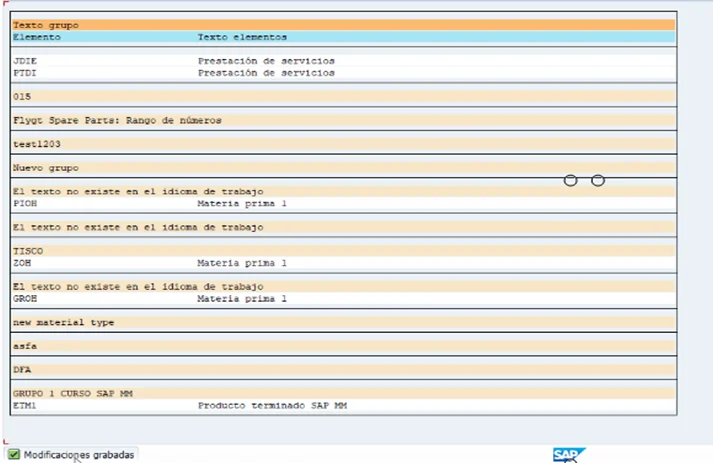Select the GROH element

(x=25, y=298)
